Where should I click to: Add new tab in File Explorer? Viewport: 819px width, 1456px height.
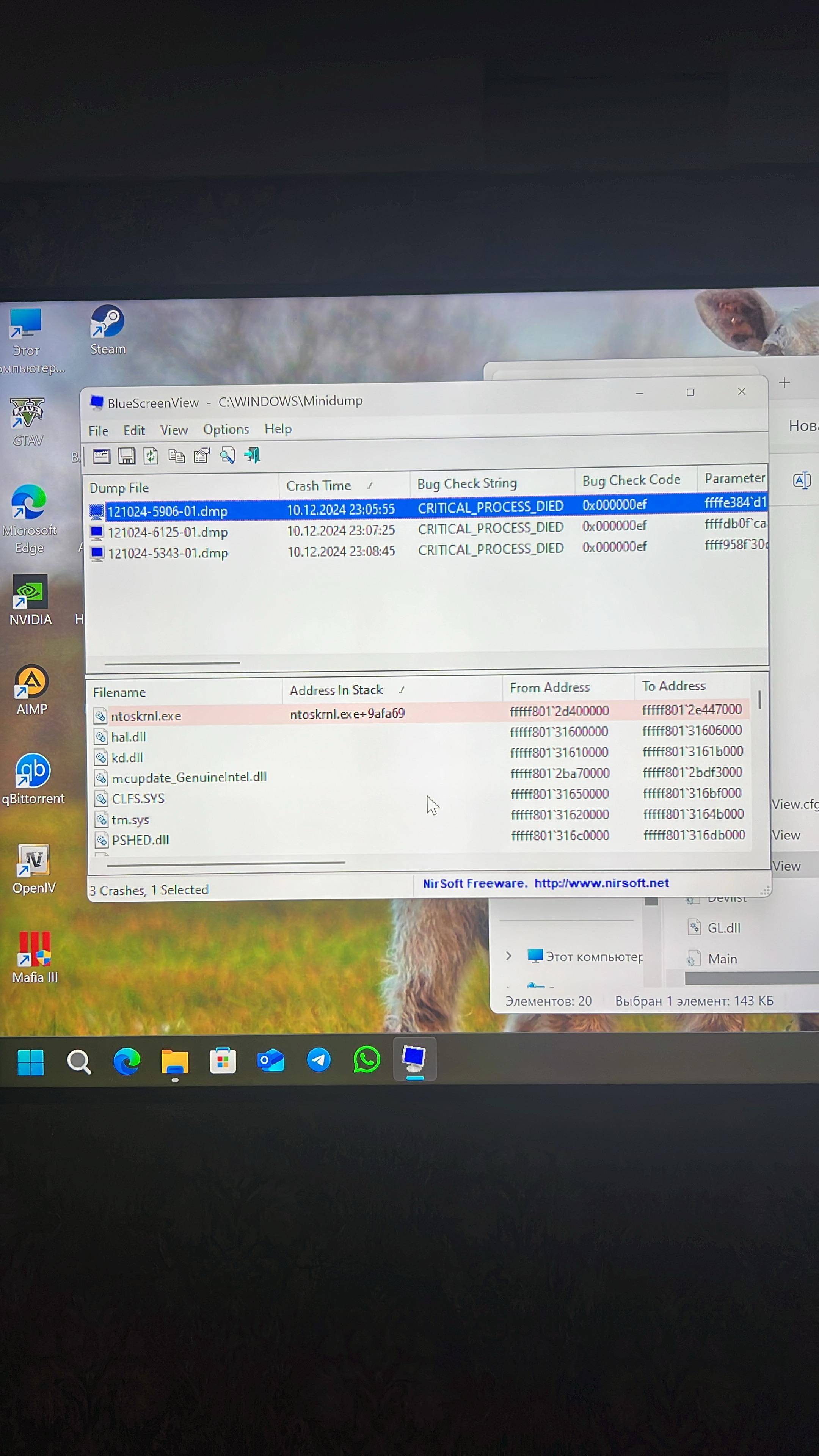[784, 383]
